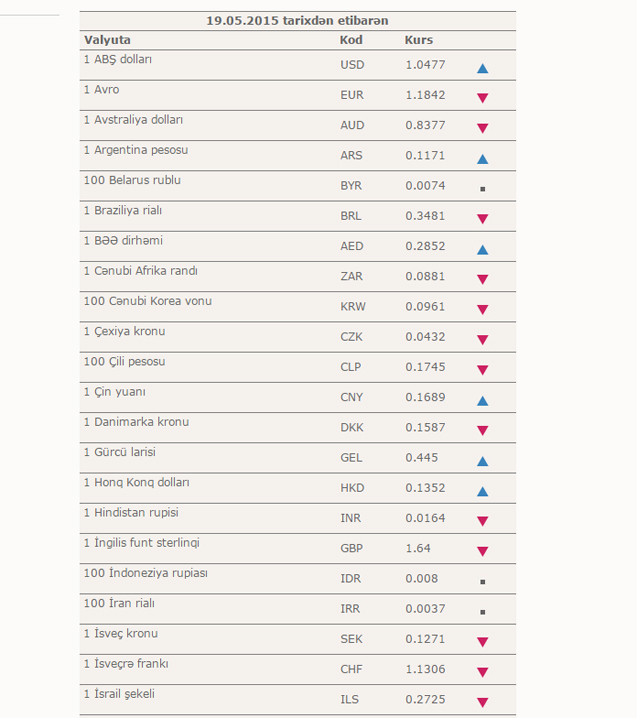Click the HKD currency code
This screenshot has width=637, height=718.
[x=352, y=488]
